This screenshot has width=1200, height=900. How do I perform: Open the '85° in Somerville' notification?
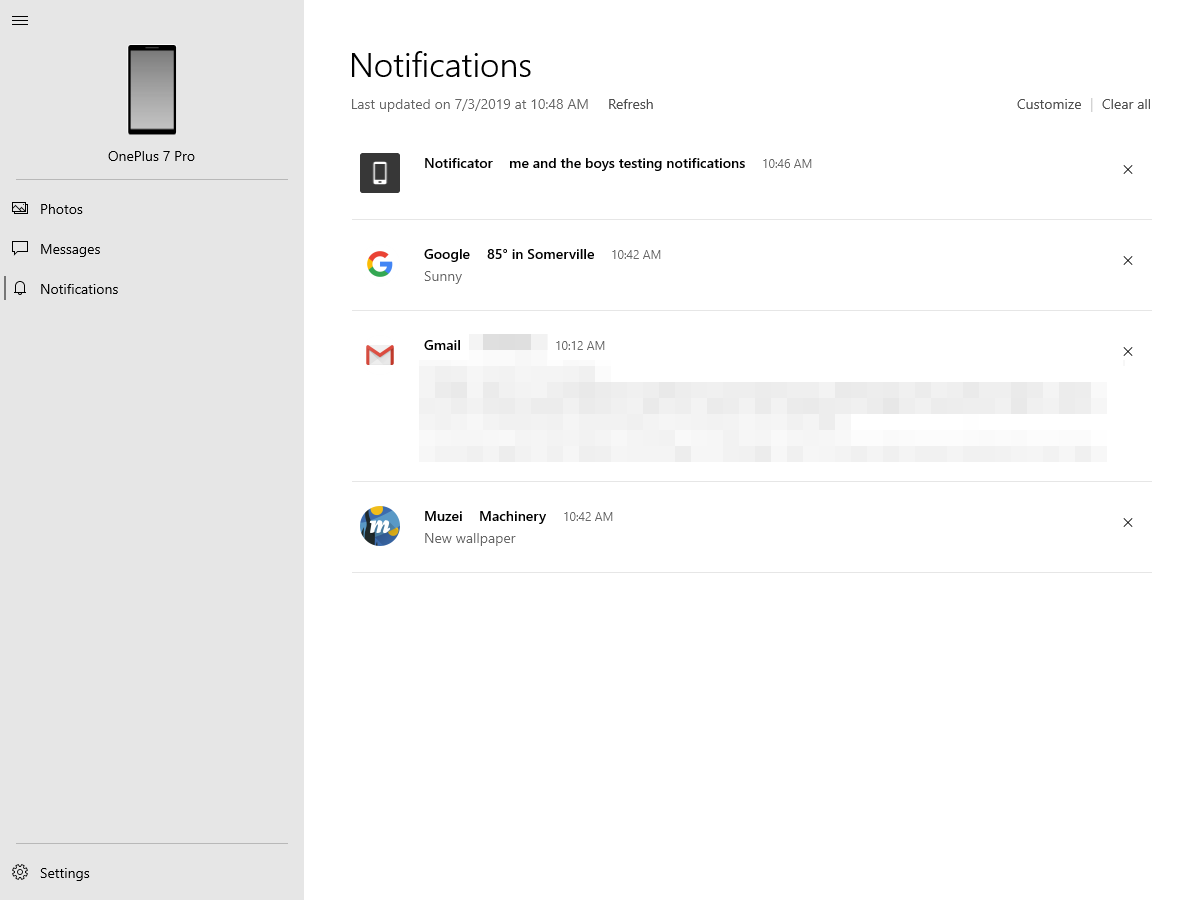541,254
